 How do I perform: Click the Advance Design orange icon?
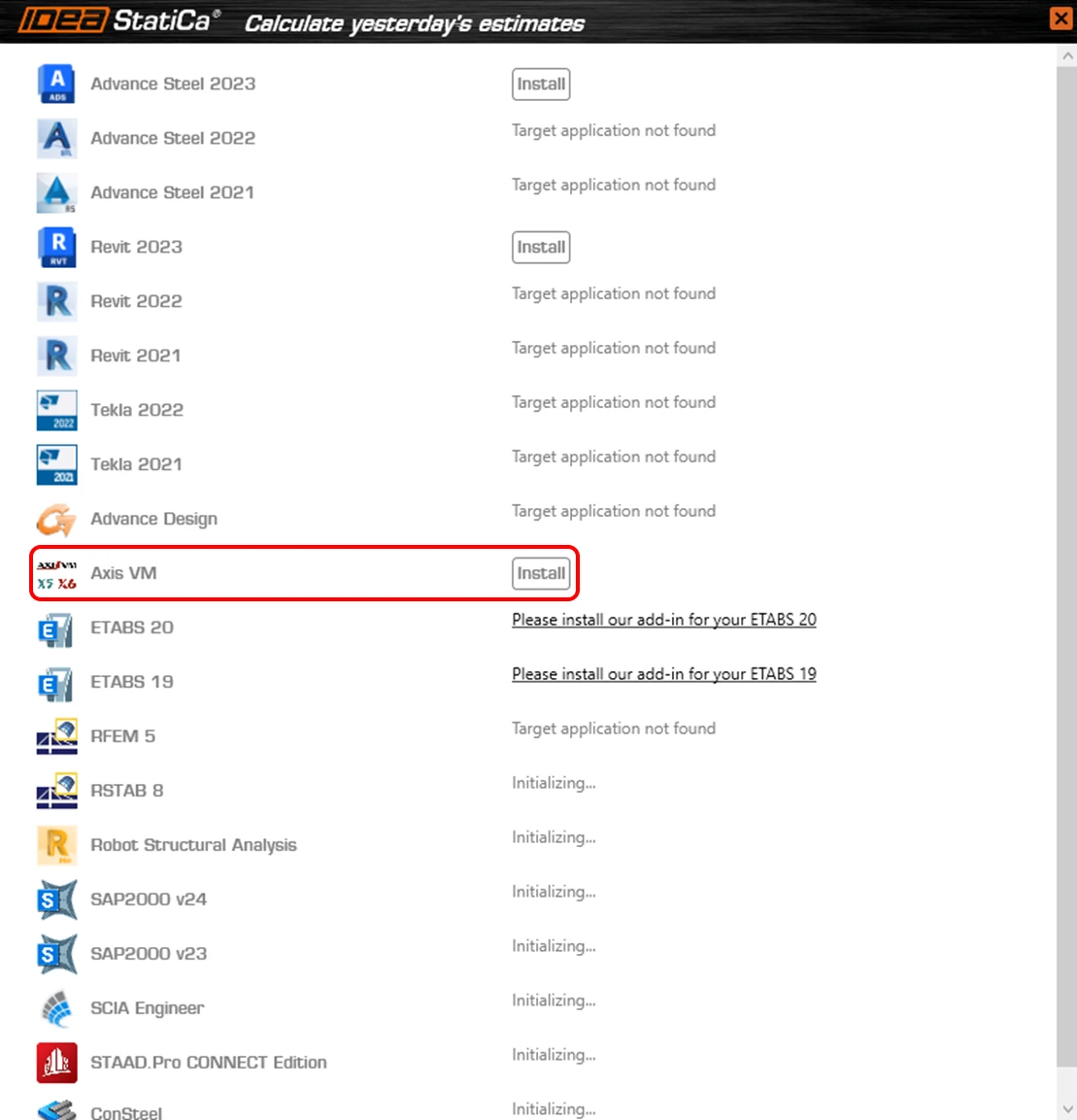pyautogui.click(x=56, y=519)
